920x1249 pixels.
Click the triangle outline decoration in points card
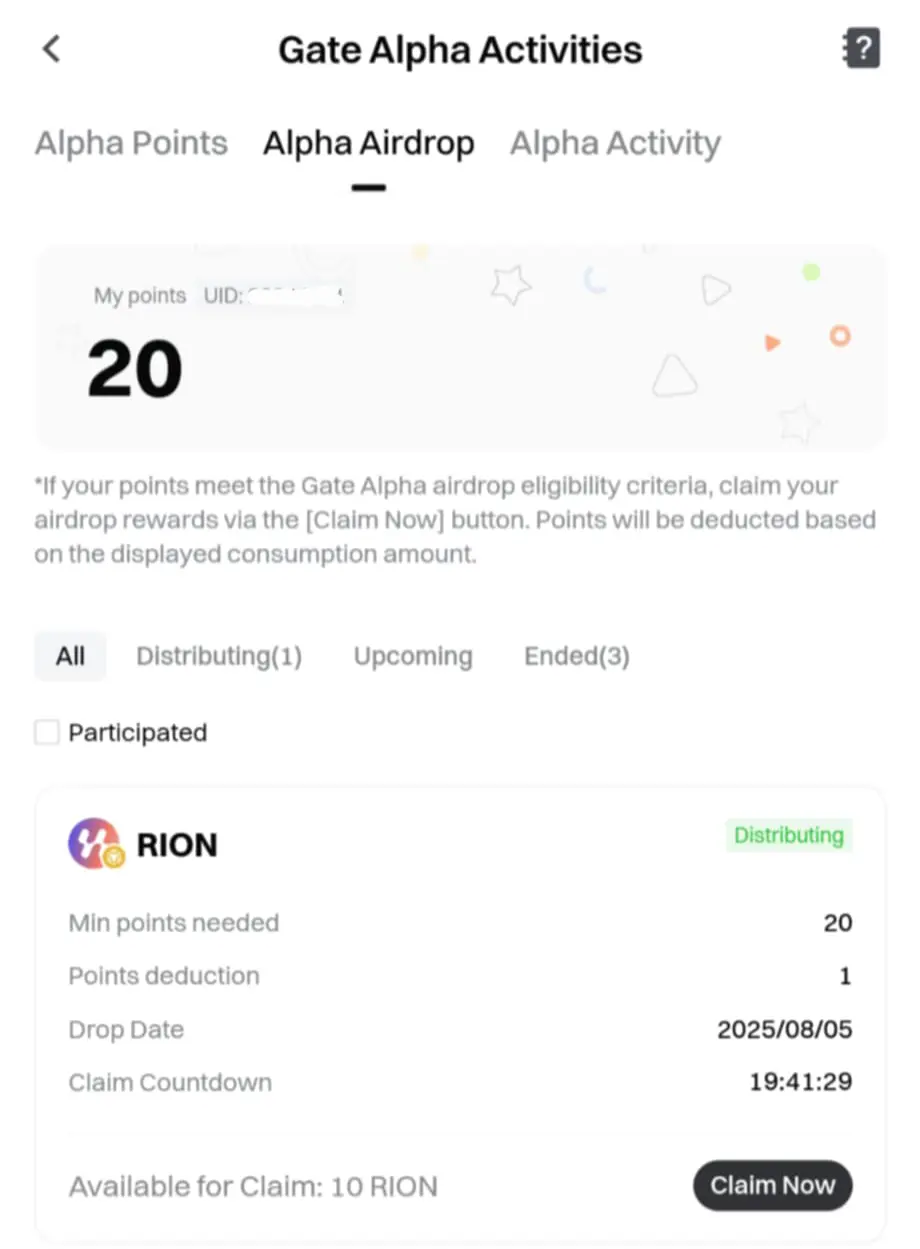[x=674, y=376]
